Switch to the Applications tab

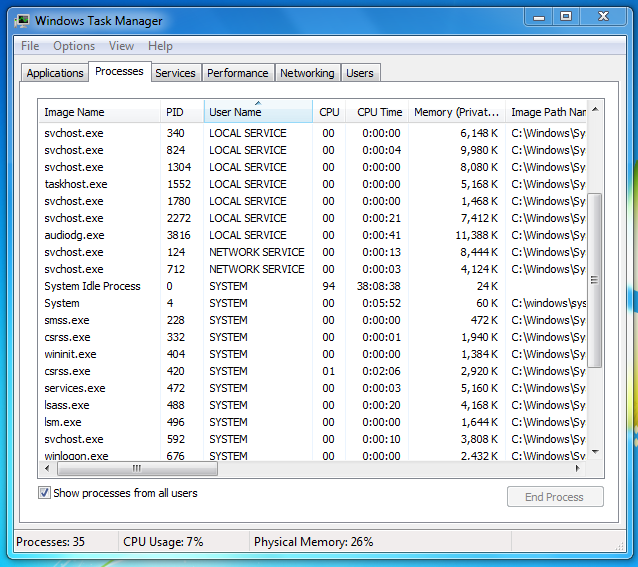(x=55, y=73)
